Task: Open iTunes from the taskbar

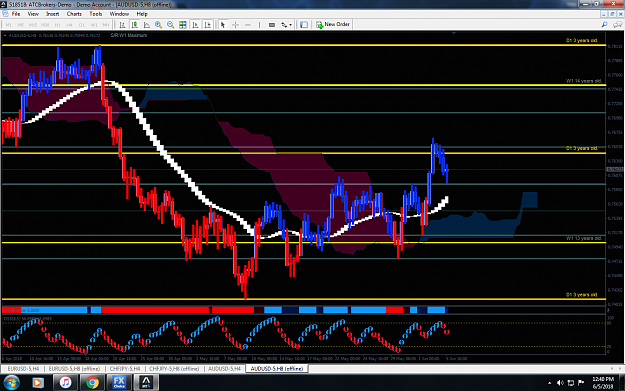Action: pos(65,383)
